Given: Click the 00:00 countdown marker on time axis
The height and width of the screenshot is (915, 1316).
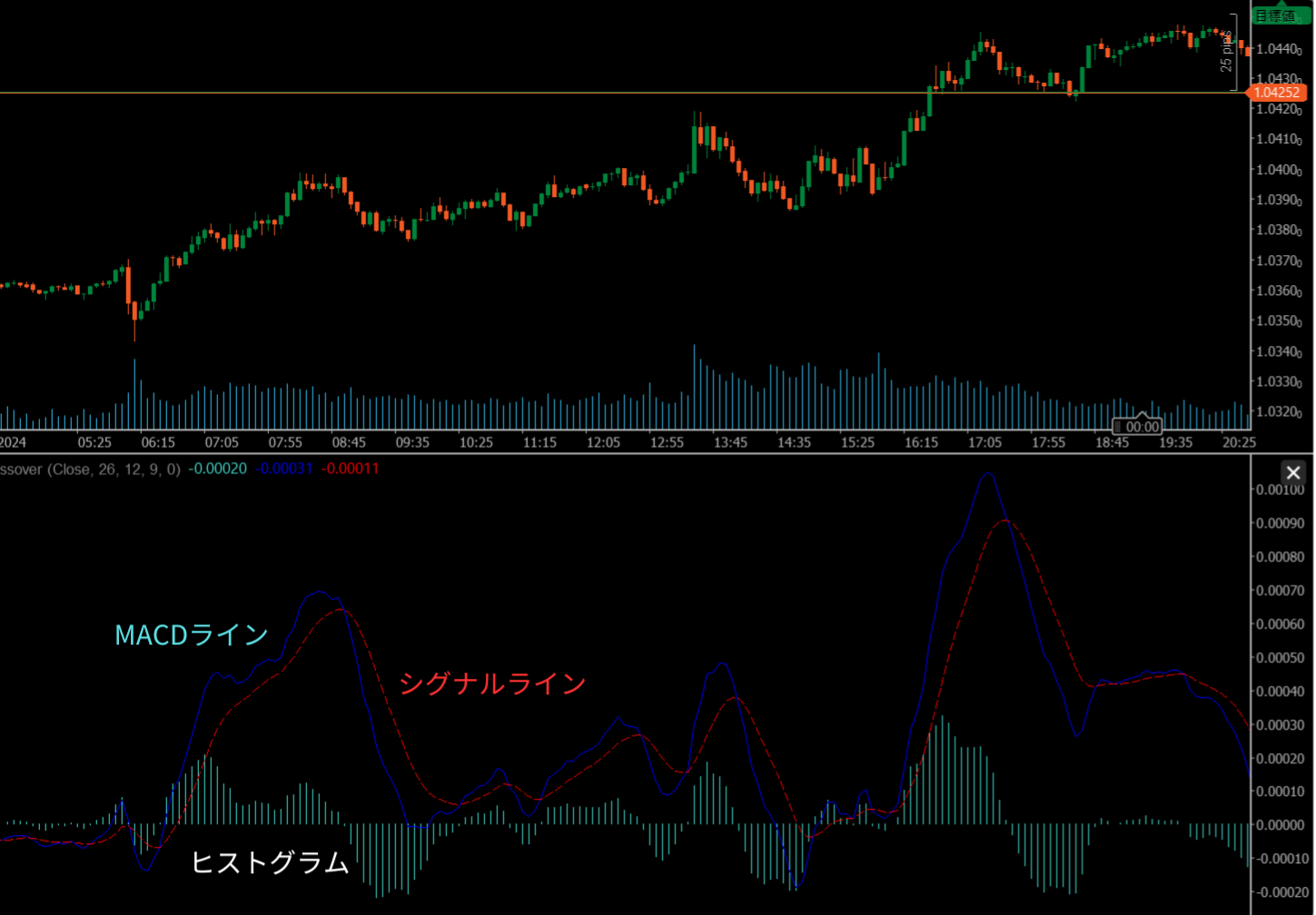Looking at the screenshot, I should (x=1137, y=427).
